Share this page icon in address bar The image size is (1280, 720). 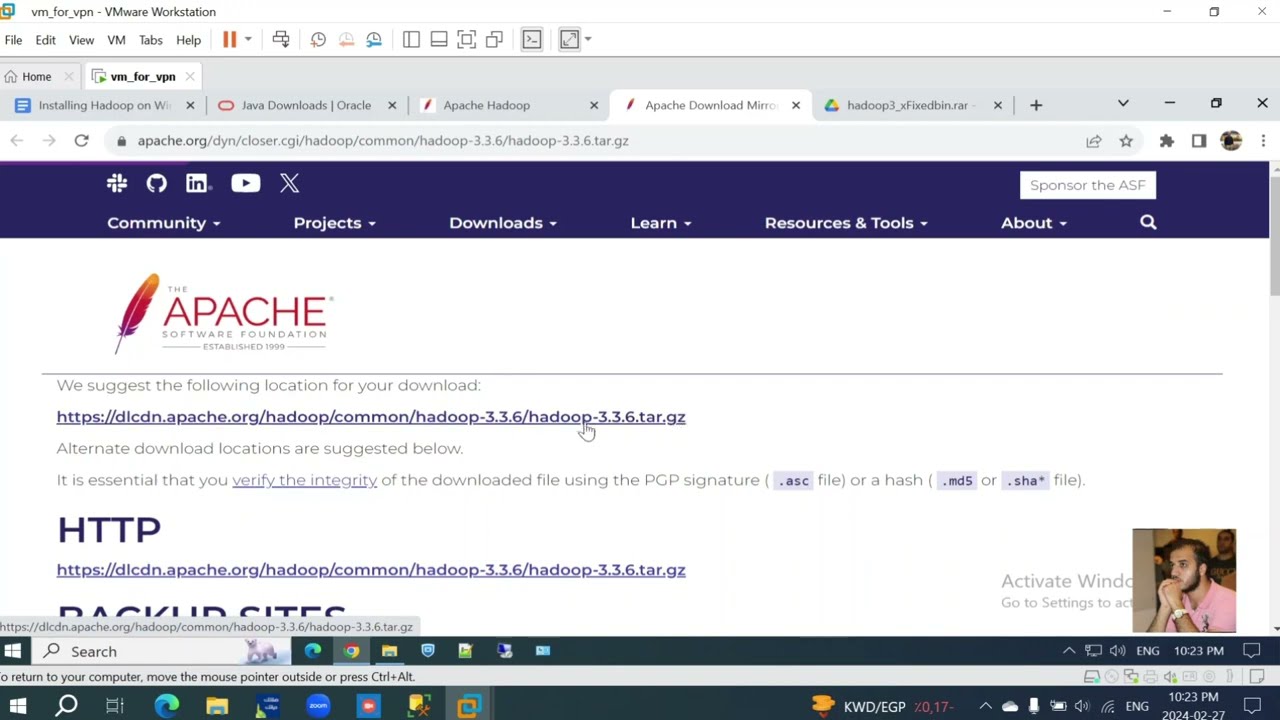[1094, 141]
